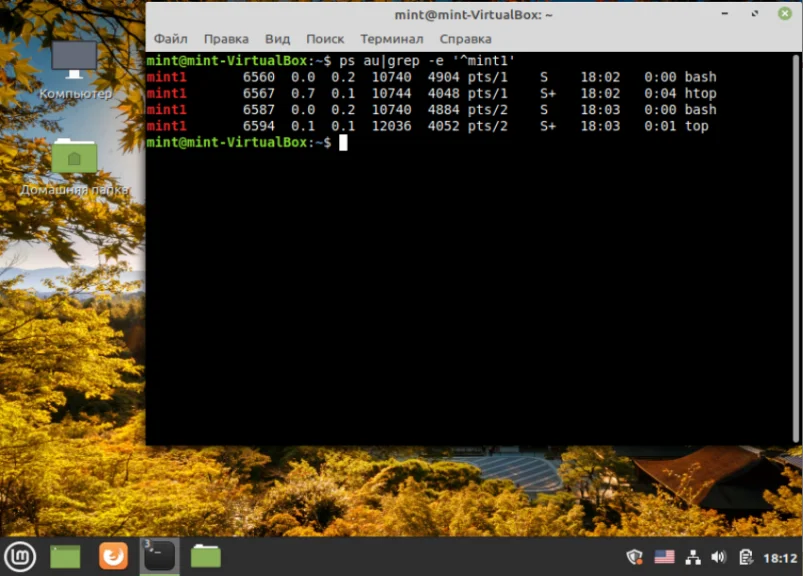Open the volume control tray icon
Screen dimensions: 803x576
pyautogui.click(x=719, y=557)
